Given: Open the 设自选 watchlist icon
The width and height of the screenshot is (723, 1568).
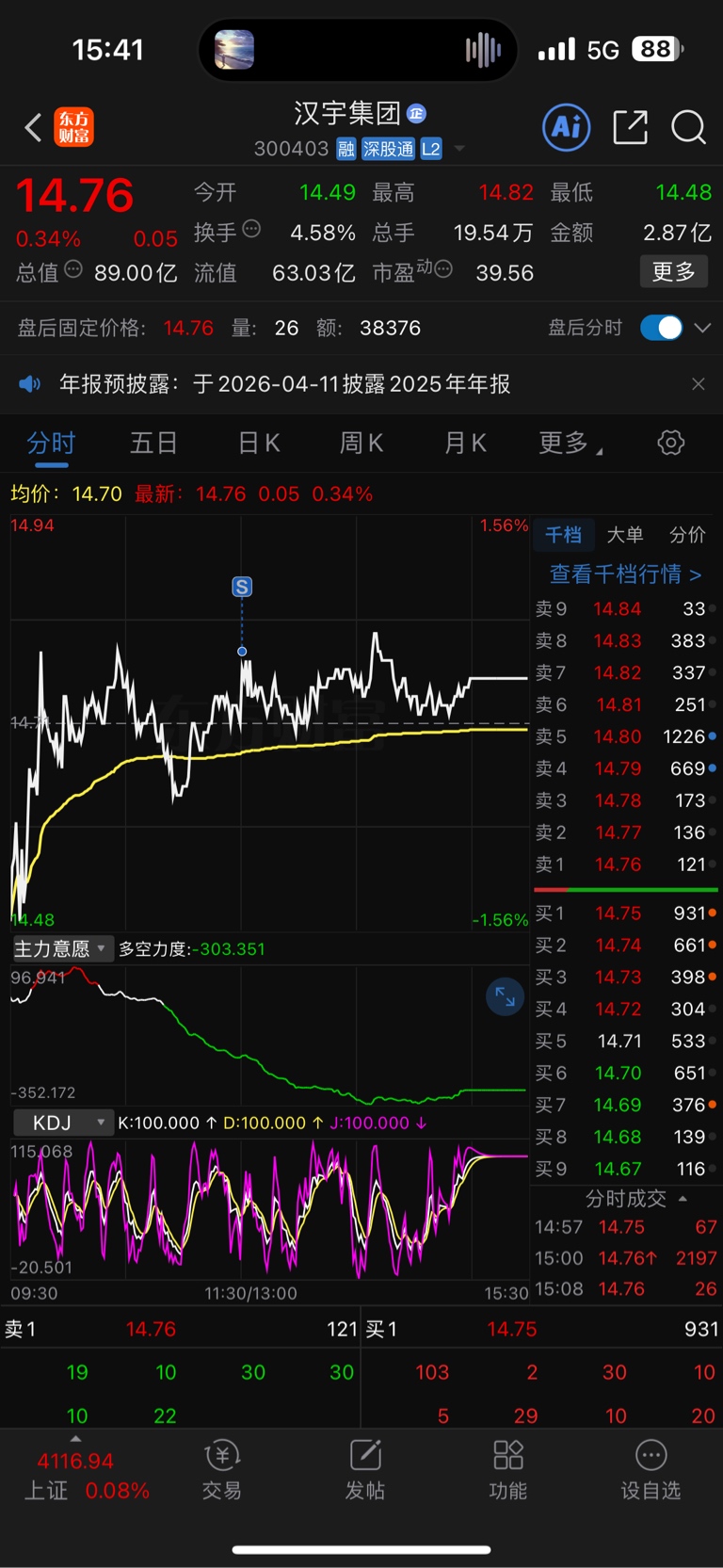Looking at the screenshot, I should tap(651, 1469).
